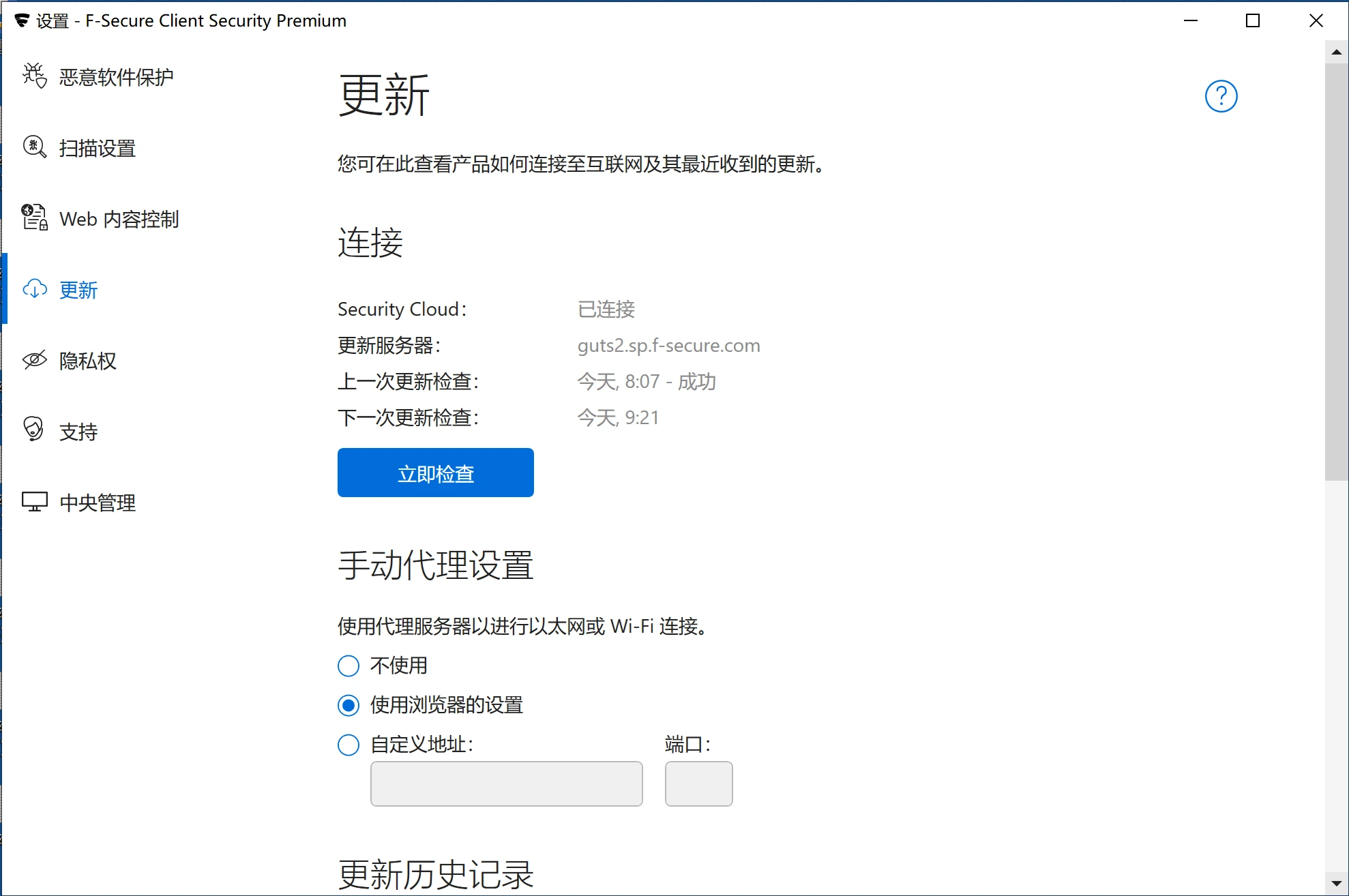Image resolution: width=1349 pixels, height=896 pixels.
Task: Switch to 隐私权 settings
Action: pos(88,361)
